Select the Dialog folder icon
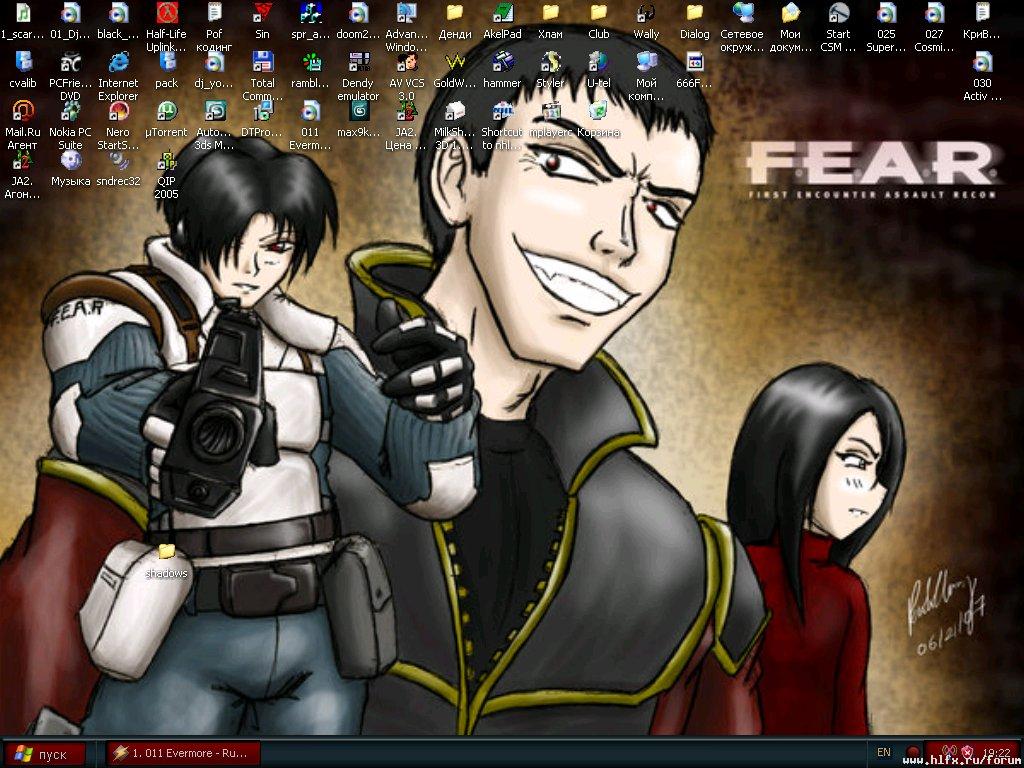This screenshot has height=768, width=1024. [694, 12]
